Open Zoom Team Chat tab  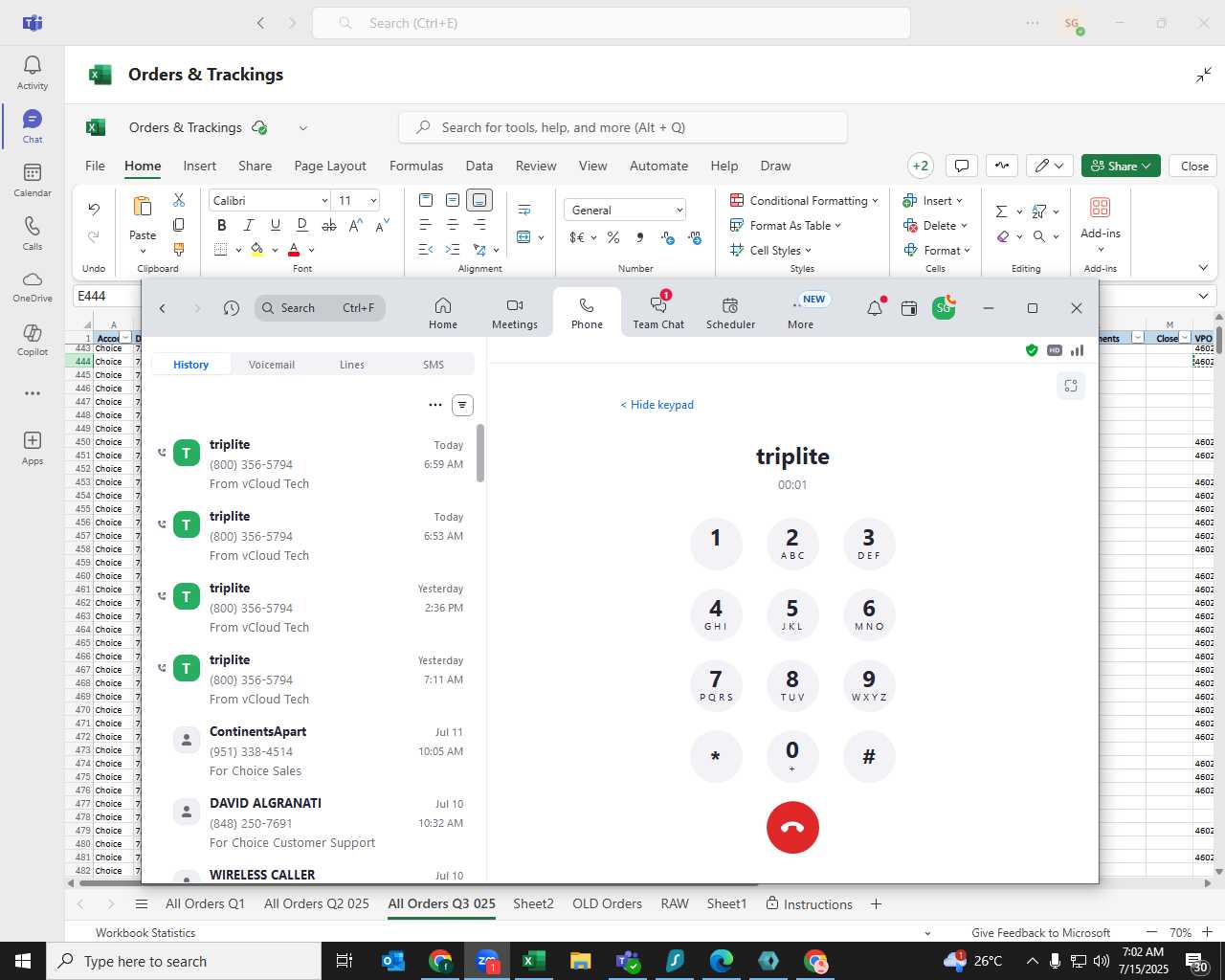(658, 312)
